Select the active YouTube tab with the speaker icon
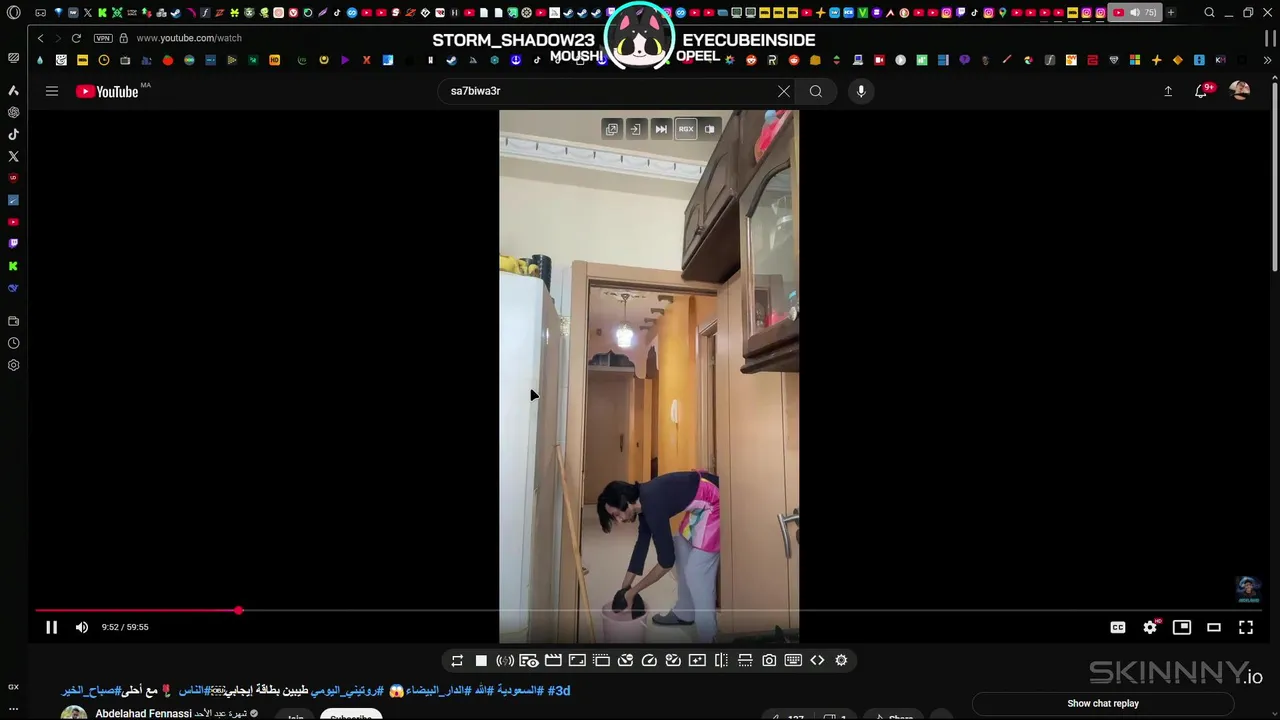This screenshot has width=1280, height=720. [x=1134, y=13]
